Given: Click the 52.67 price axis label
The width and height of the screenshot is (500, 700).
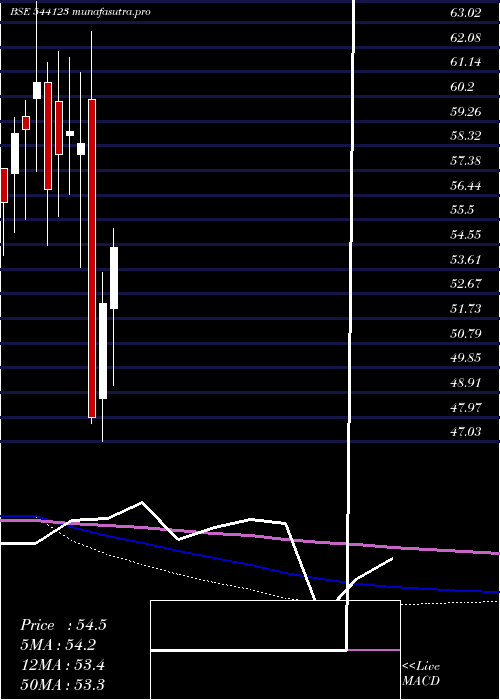Looking at the screenshot, I should 466,283.
